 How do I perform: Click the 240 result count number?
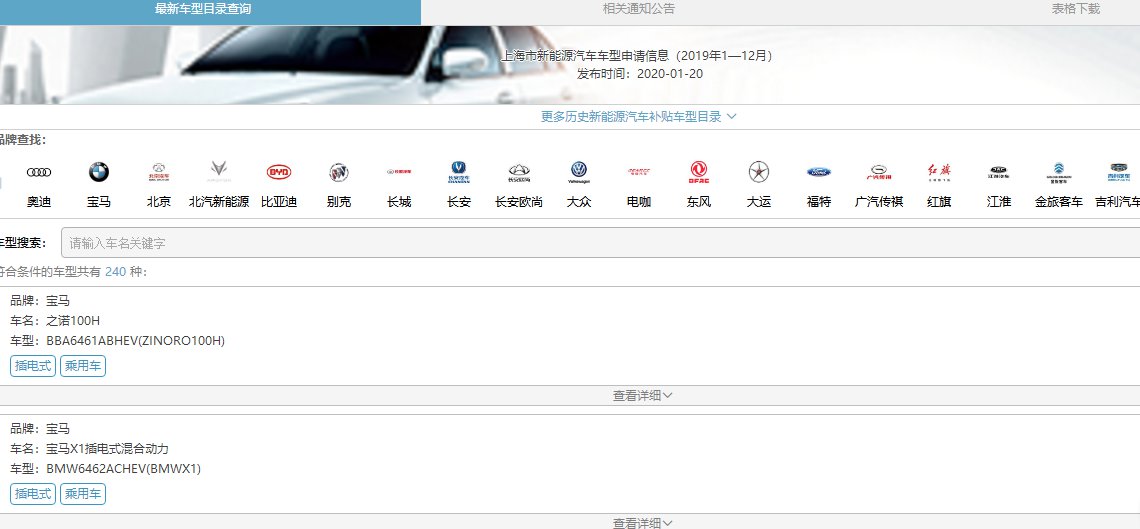(116, 272)
